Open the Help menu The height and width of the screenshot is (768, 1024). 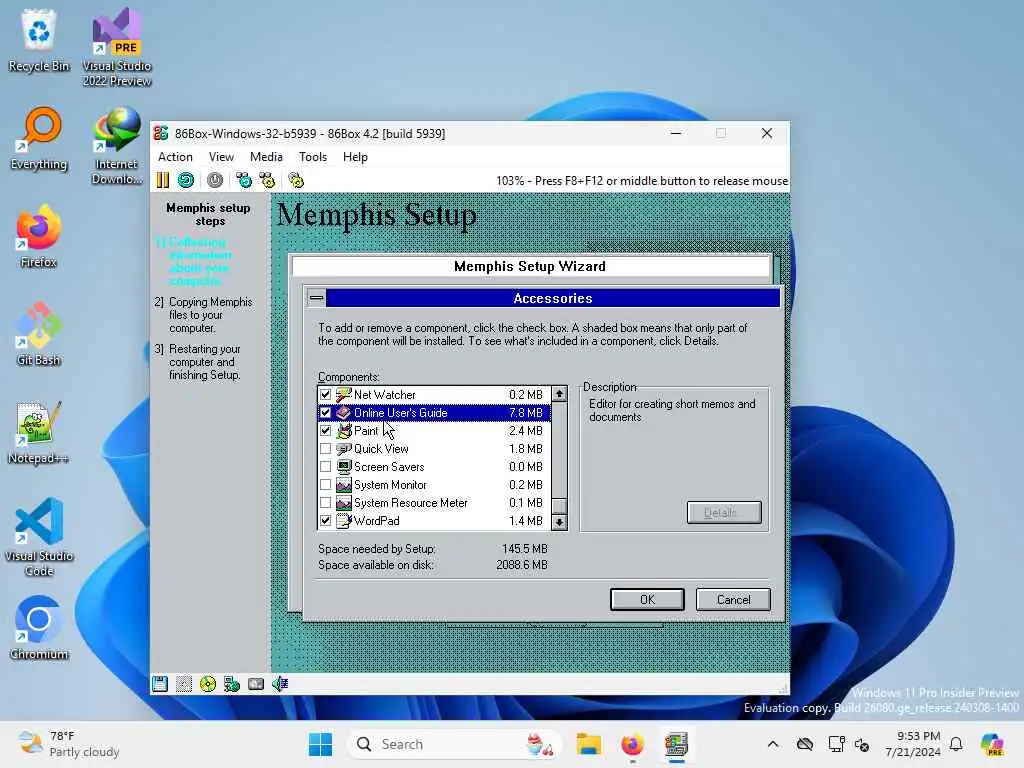(355, 157)
